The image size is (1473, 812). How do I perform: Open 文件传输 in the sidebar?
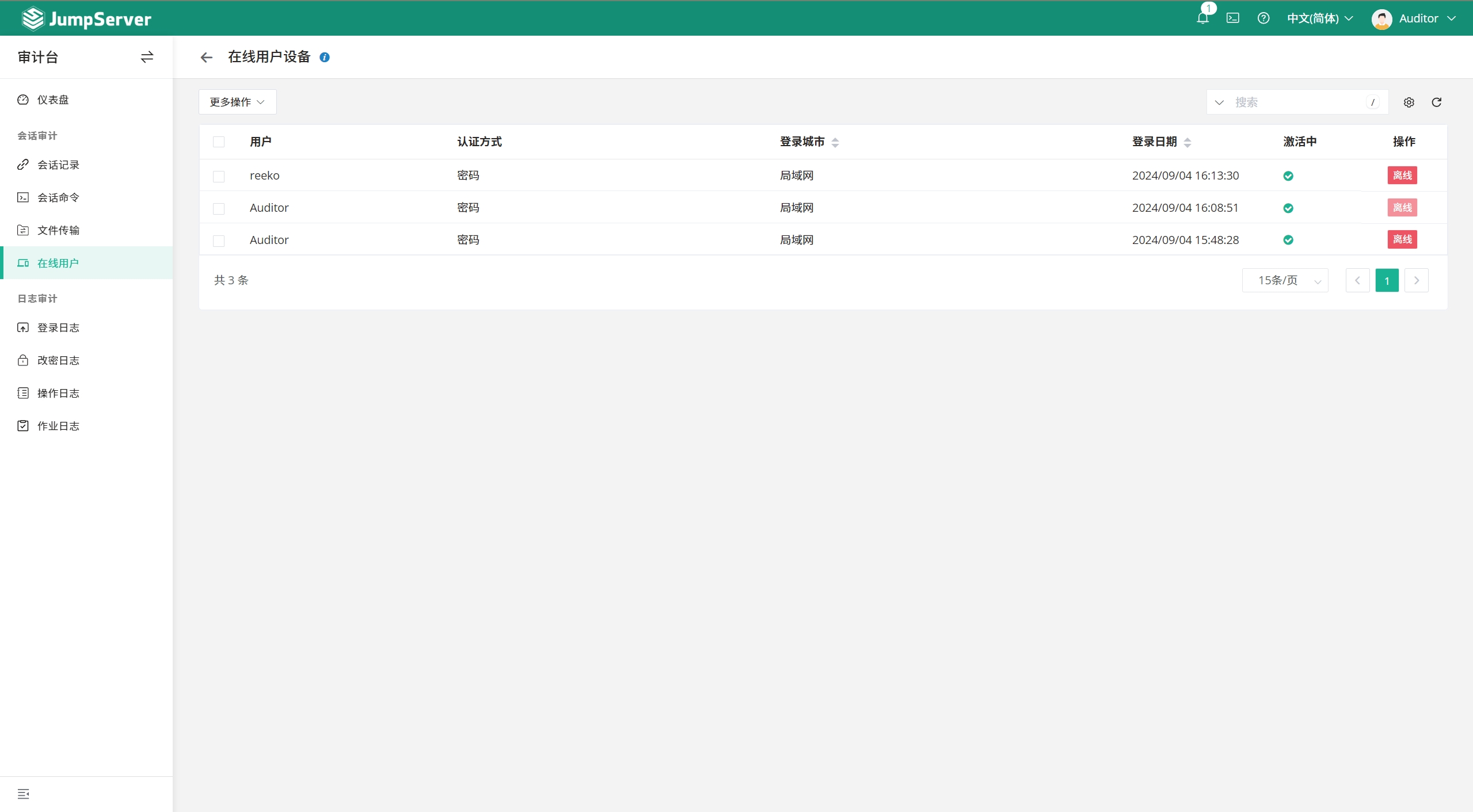(86, 230)
